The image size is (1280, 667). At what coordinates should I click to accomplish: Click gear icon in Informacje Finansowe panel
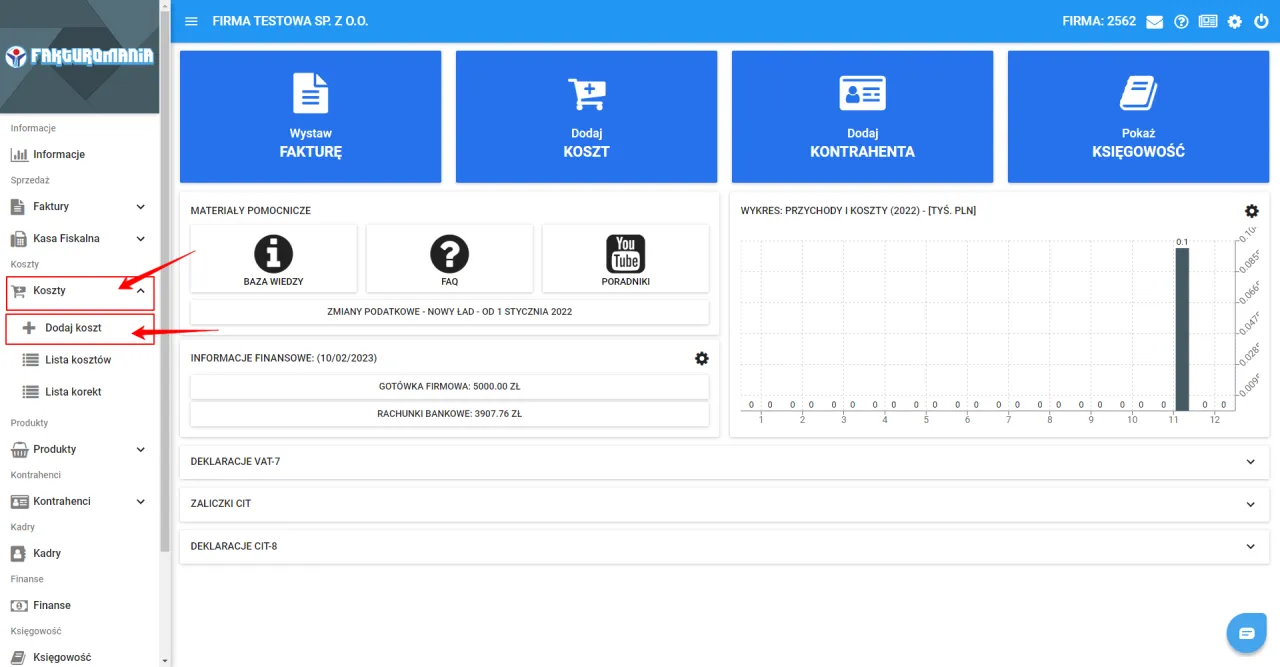tap(701, 358)
